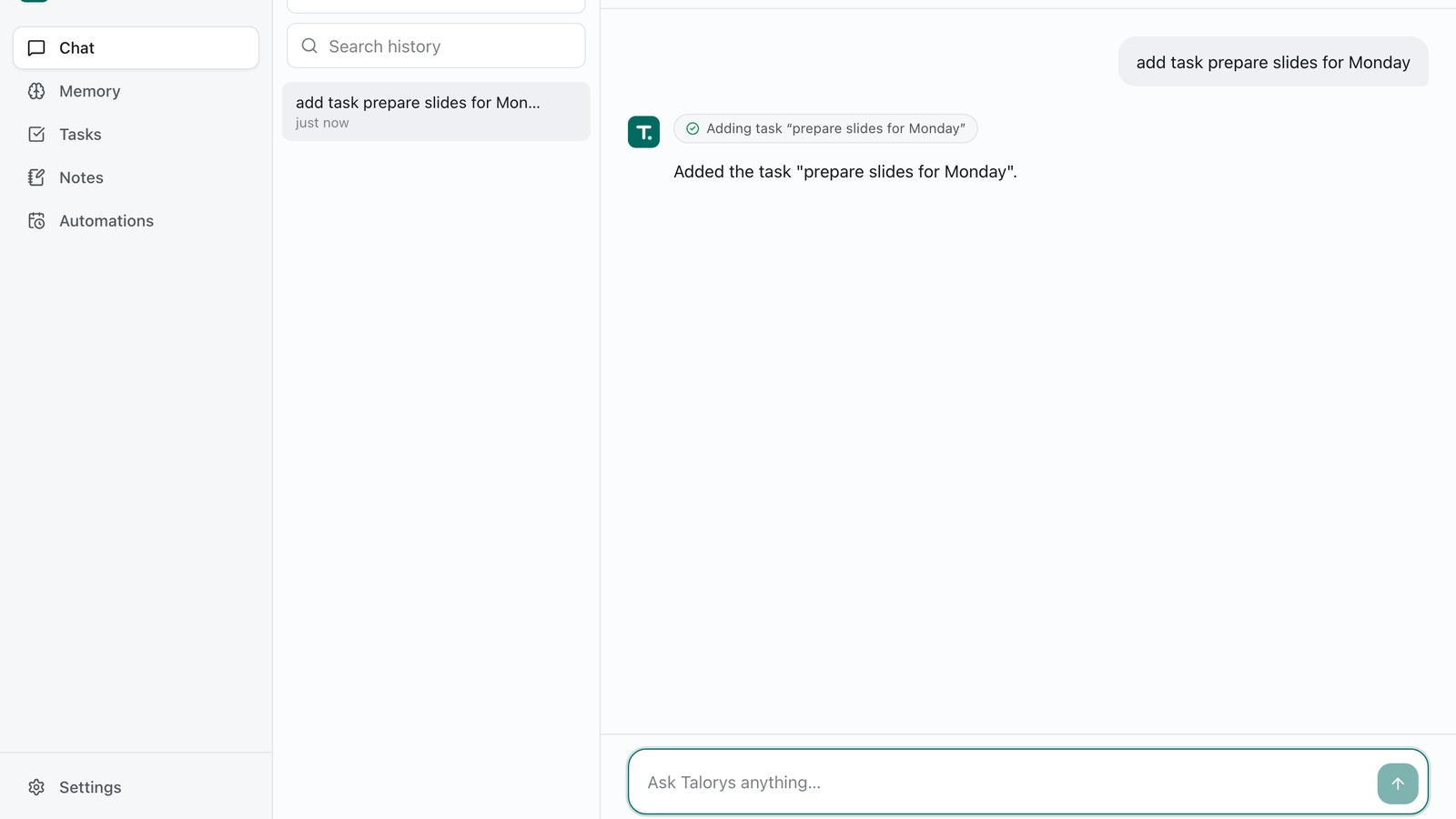Click the 'just now' timestamp in history

click(322, 123)
